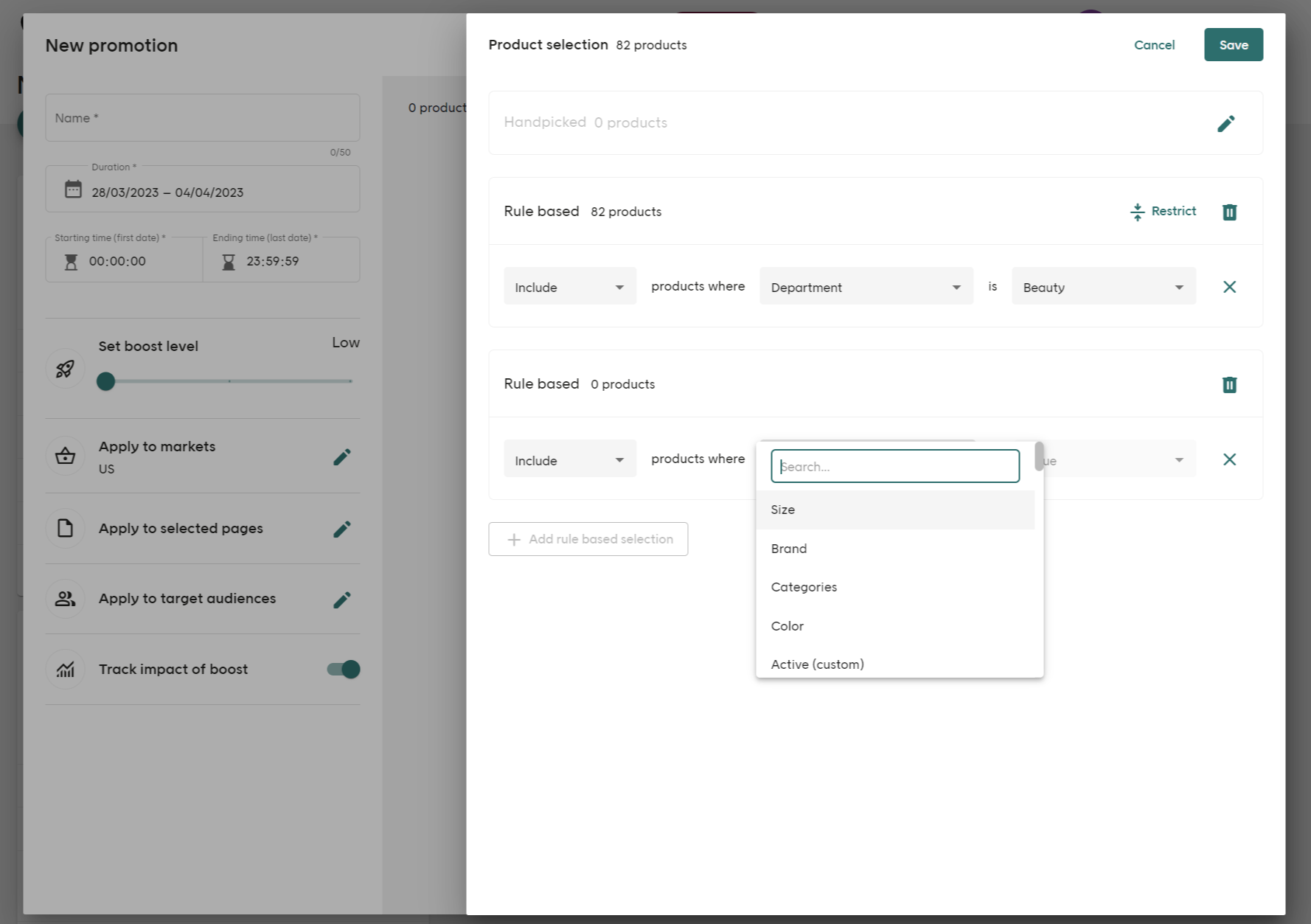Image resolution: width=1311 pixels, height=924 pixels.
Task: Click the selected pages document icon
Action: coord(65,528)
